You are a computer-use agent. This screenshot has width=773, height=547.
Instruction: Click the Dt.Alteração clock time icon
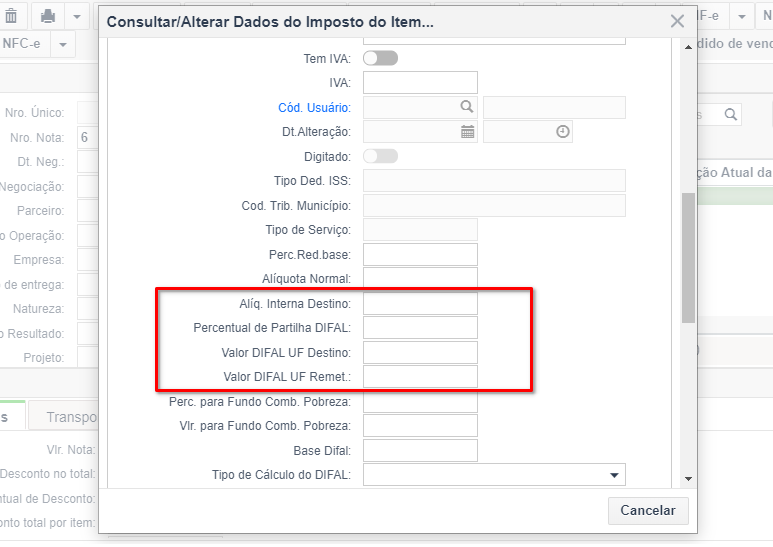pos(562,132)
